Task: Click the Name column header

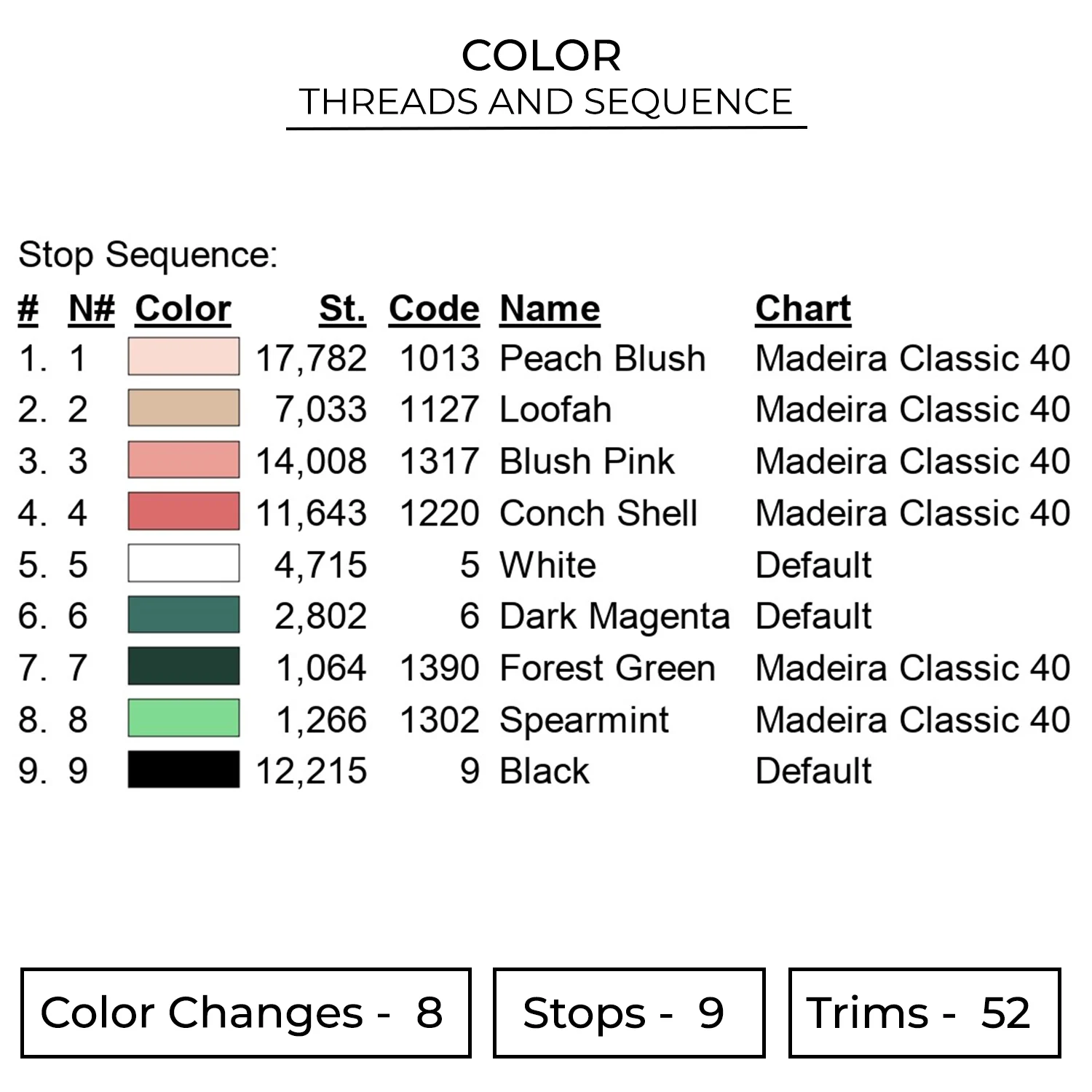Action: click(550, 309)
